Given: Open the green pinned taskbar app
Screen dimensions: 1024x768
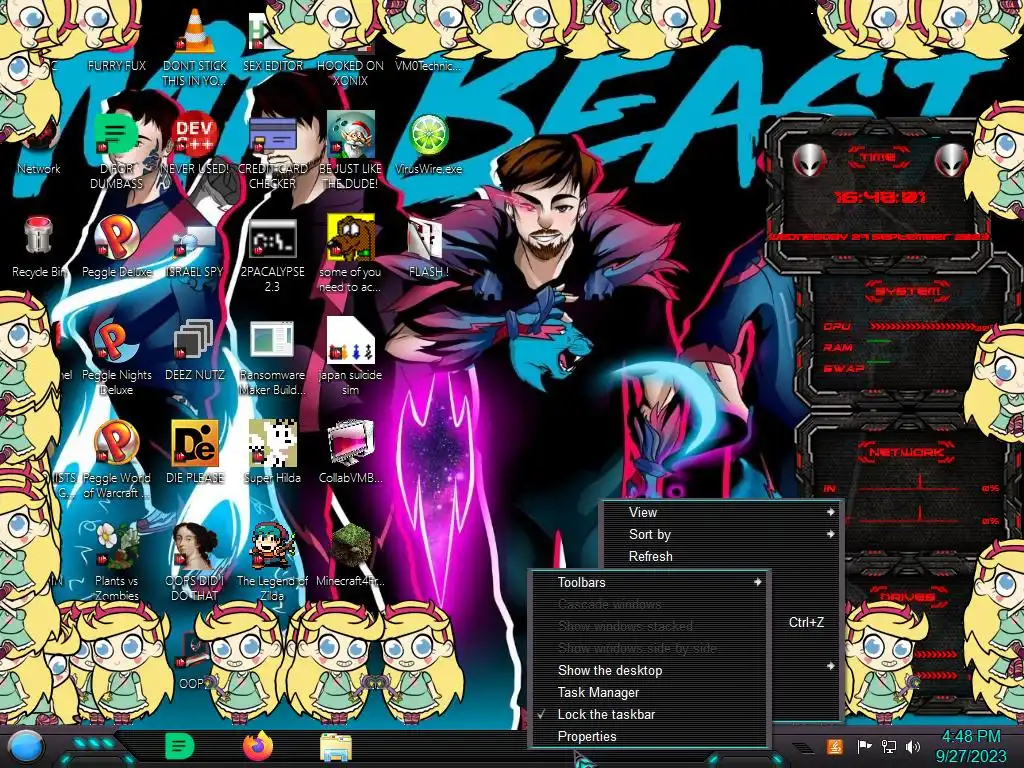Looking at the screenshot, I should (x=180, y=746).
